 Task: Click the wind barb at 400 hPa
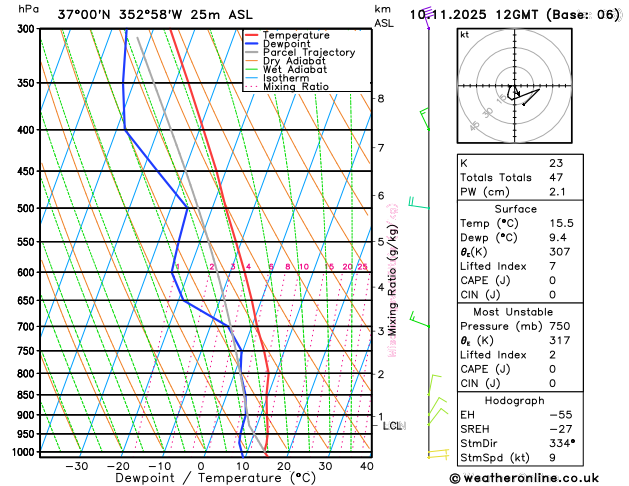pos(424,119)
